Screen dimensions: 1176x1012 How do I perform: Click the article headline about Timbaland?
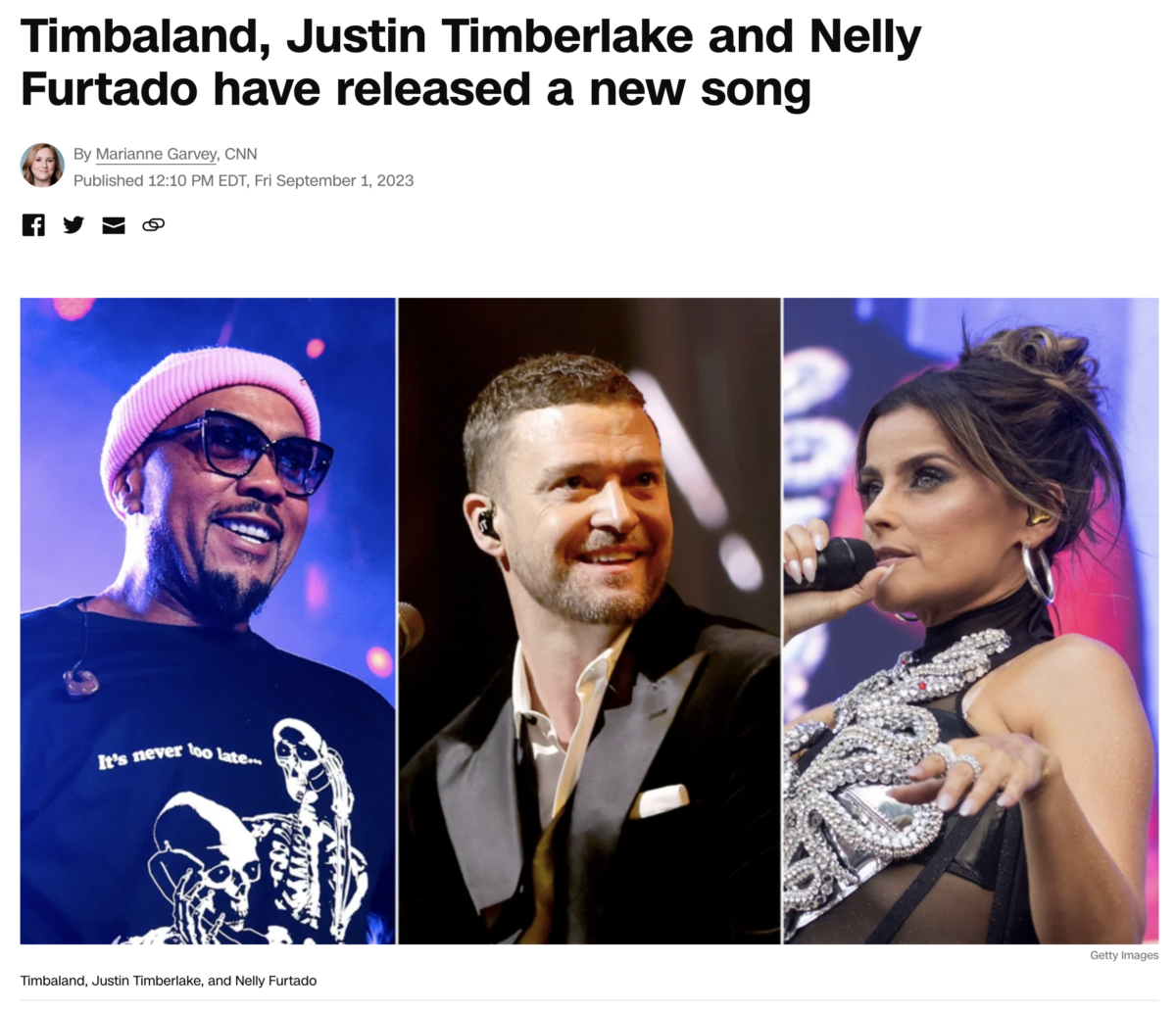(x=470, y=63)
